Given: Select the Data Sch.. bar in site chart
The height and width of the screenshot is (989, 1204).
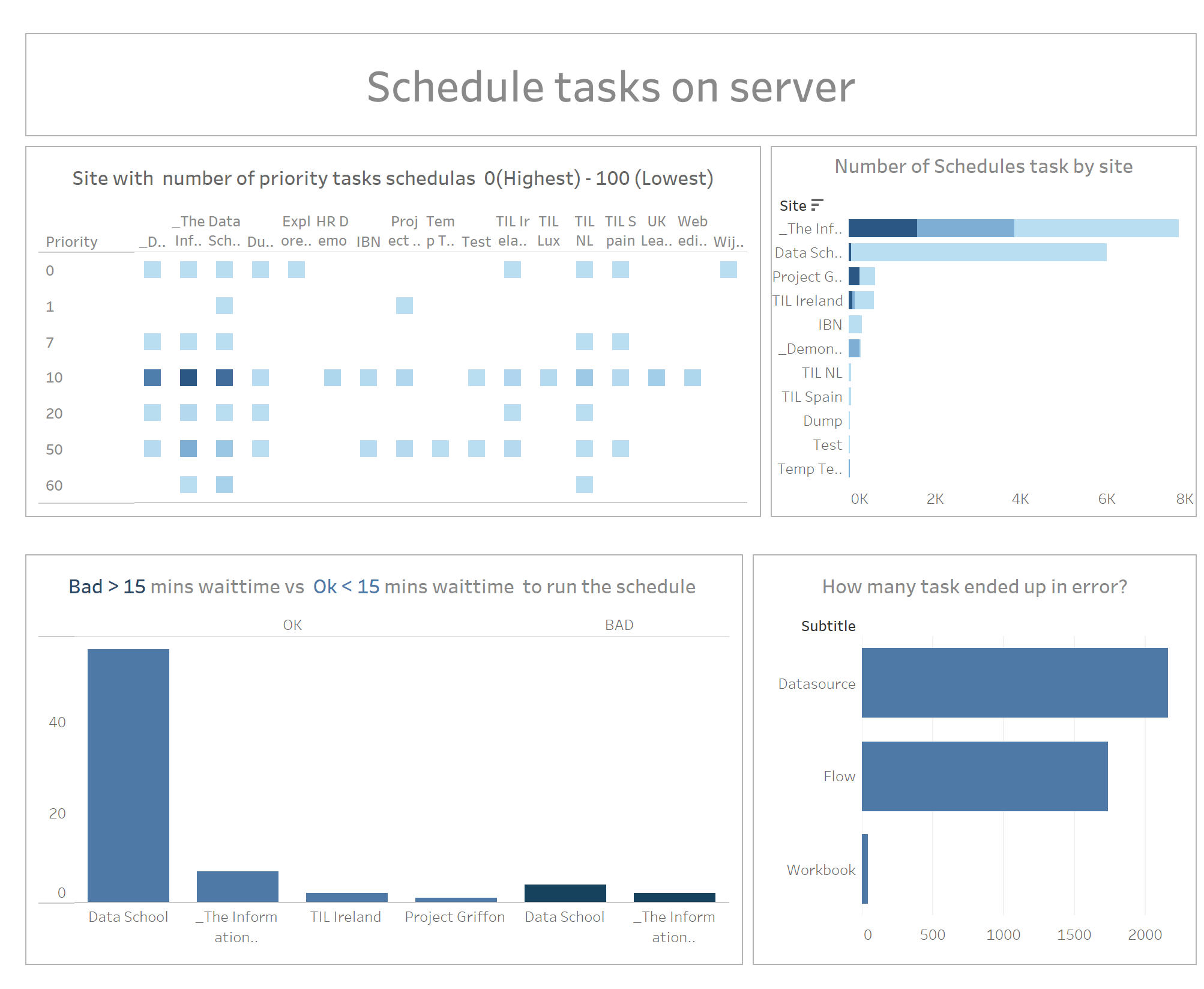Looking at the screenshot, I should click(978, 252).
